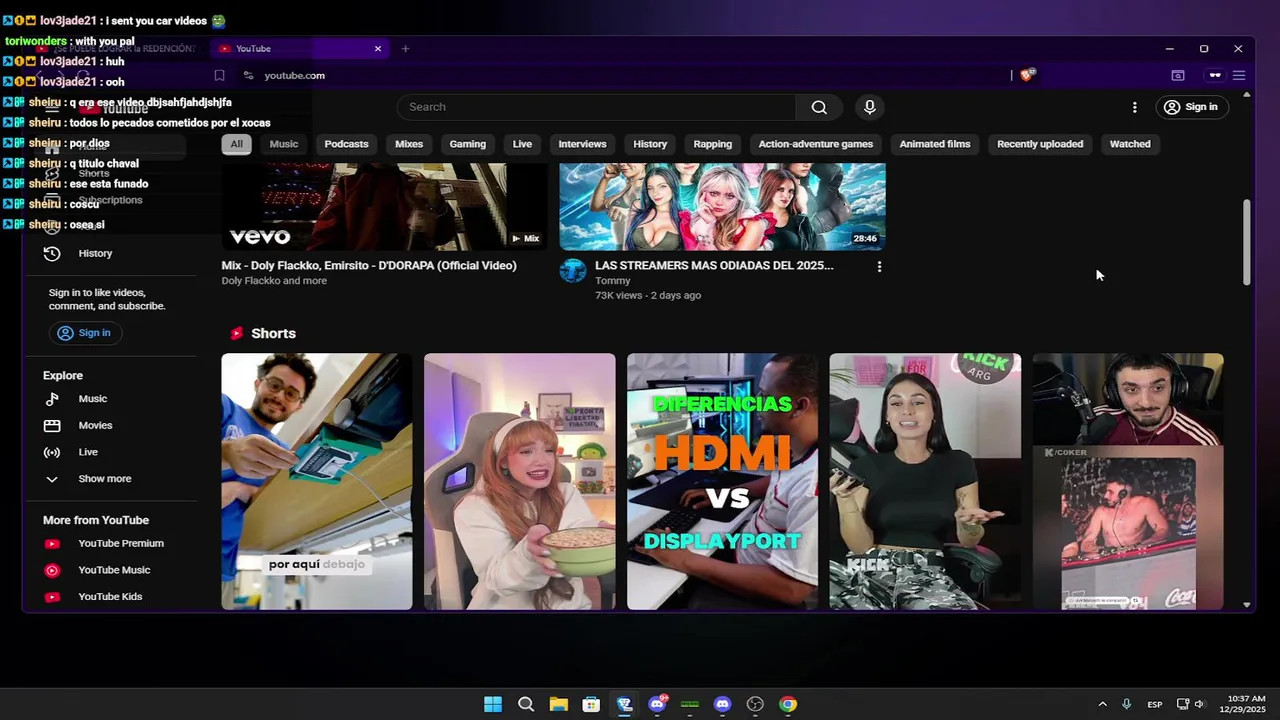This screenshot has width=1280, height=720.
Task: Open the 28:46 streamers video thumbnail
Action: 722,206
